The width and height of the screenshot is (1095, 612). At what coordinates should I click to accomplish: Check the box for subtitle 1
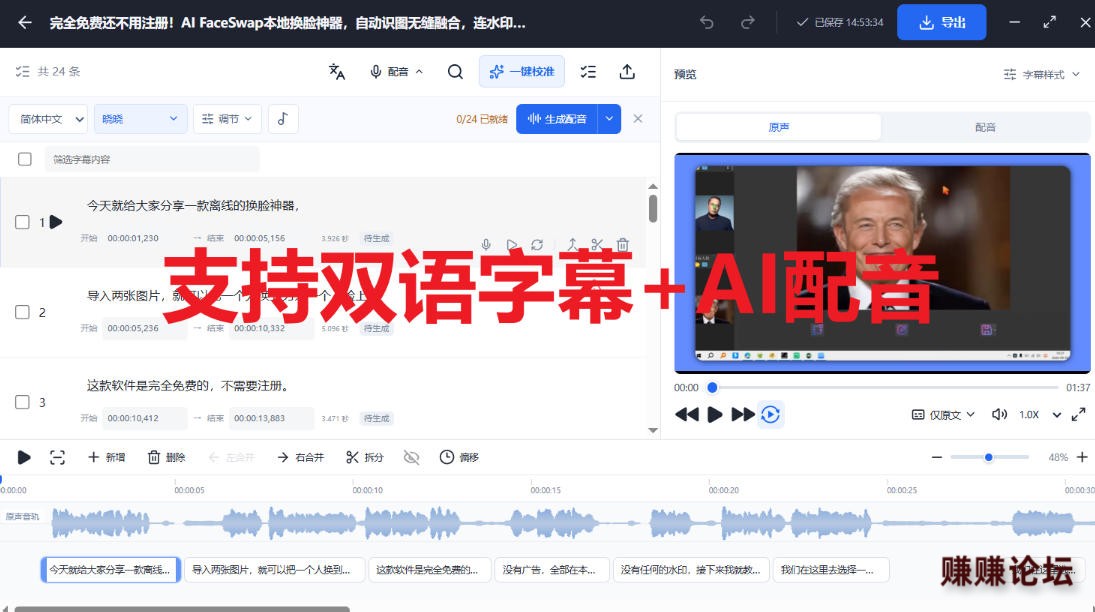(22, 222)
